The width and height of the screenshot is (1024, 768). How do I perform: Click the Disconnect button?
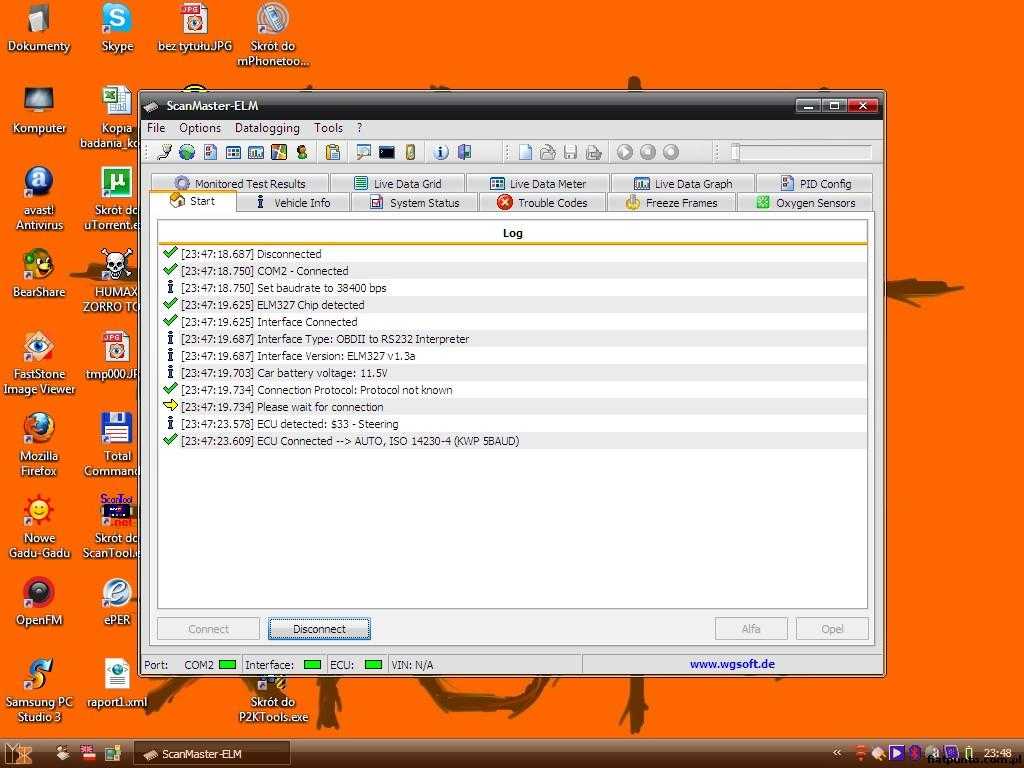[x=319, y=629]
